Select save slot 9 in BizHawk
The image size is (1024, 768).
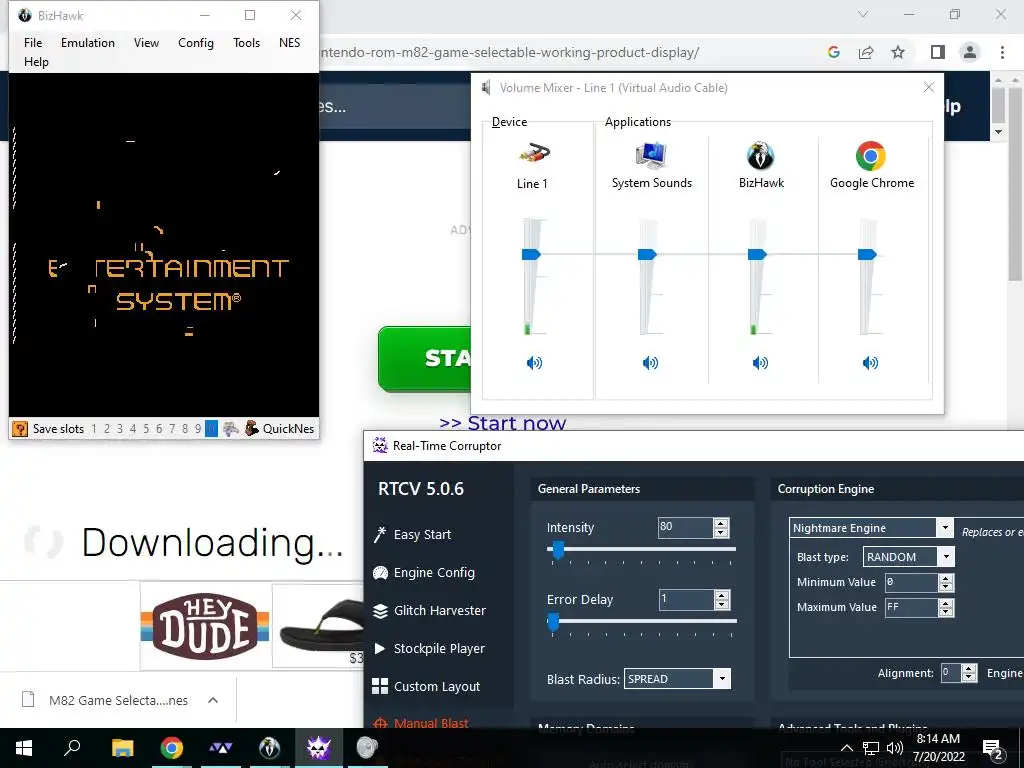[x=198, y=428]
